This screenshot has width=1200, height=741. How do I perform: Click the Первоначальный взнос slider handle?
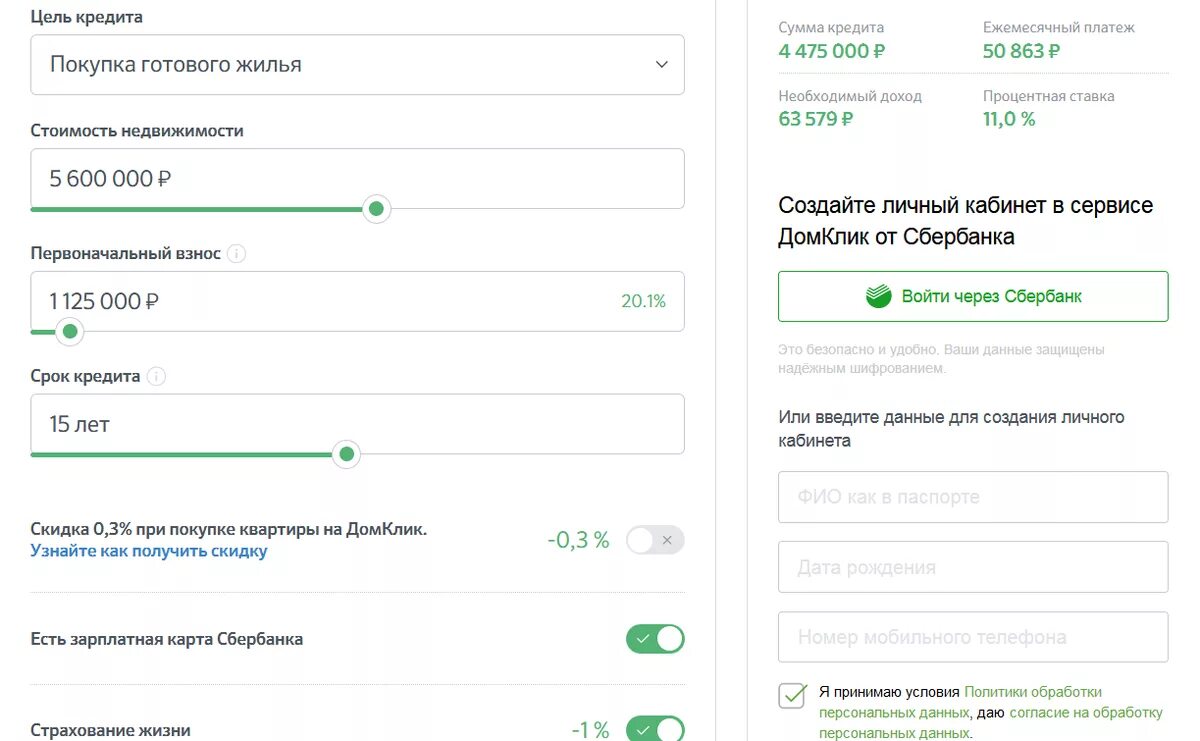pyautogui.click(x=69, y=331)
